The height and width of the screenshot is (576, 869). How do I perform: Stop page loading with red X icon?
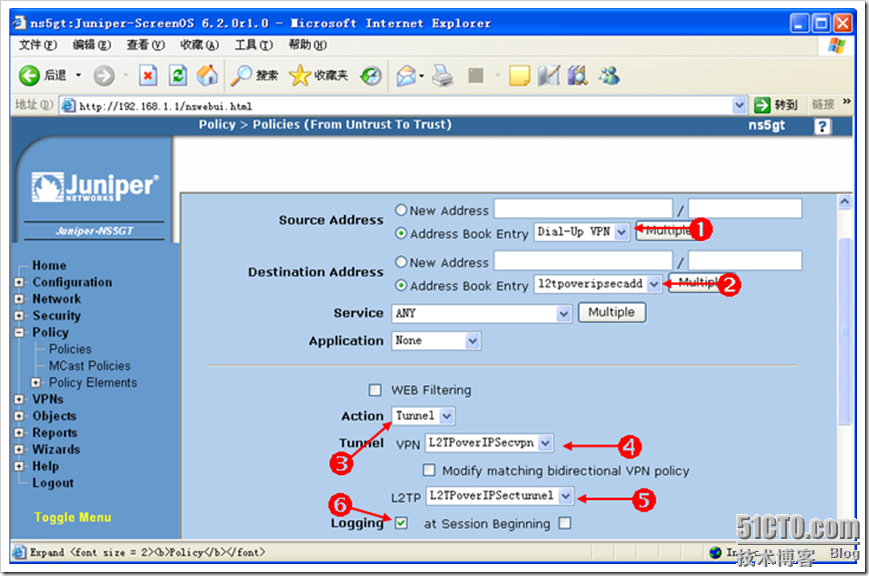coord(148,75)
